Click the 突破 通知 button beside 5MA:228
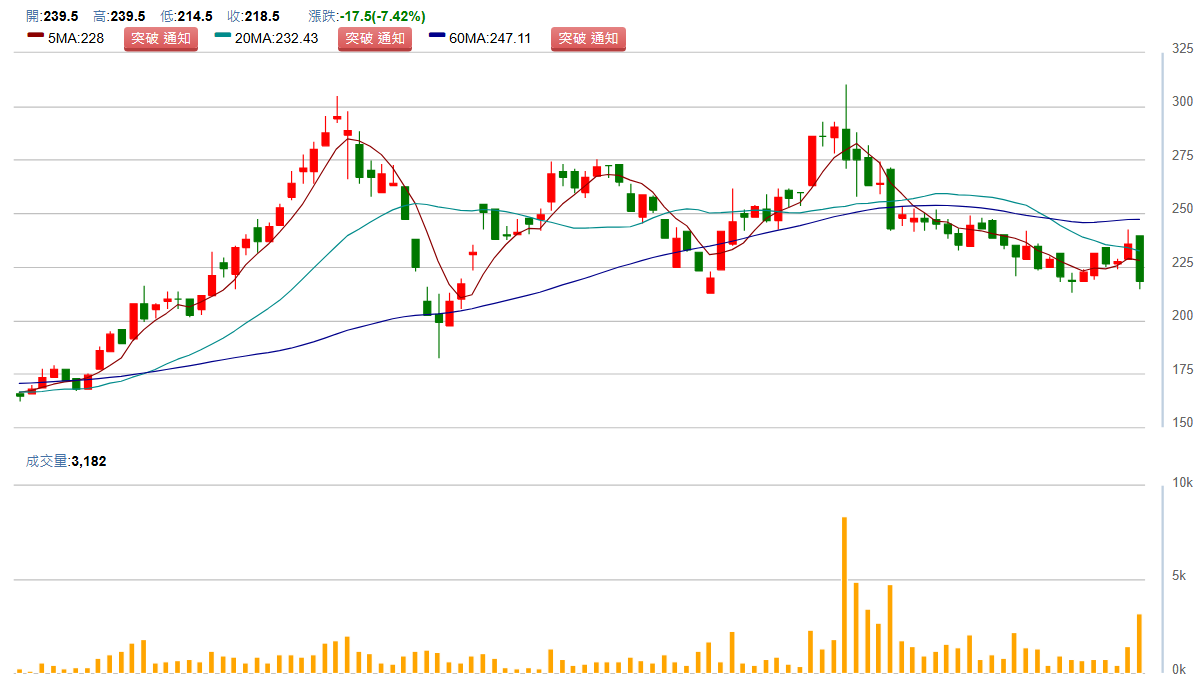Viewport: 1198px width, 681px height. [160, 39]
